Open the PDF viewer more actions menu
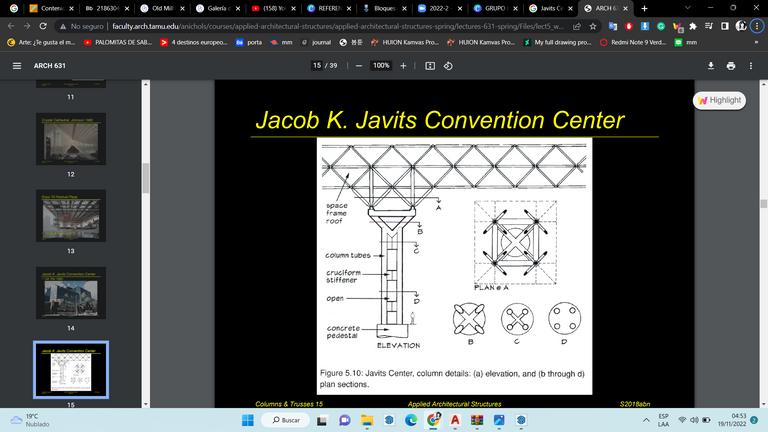Screen dimensions: 768x432 (751, 66)
